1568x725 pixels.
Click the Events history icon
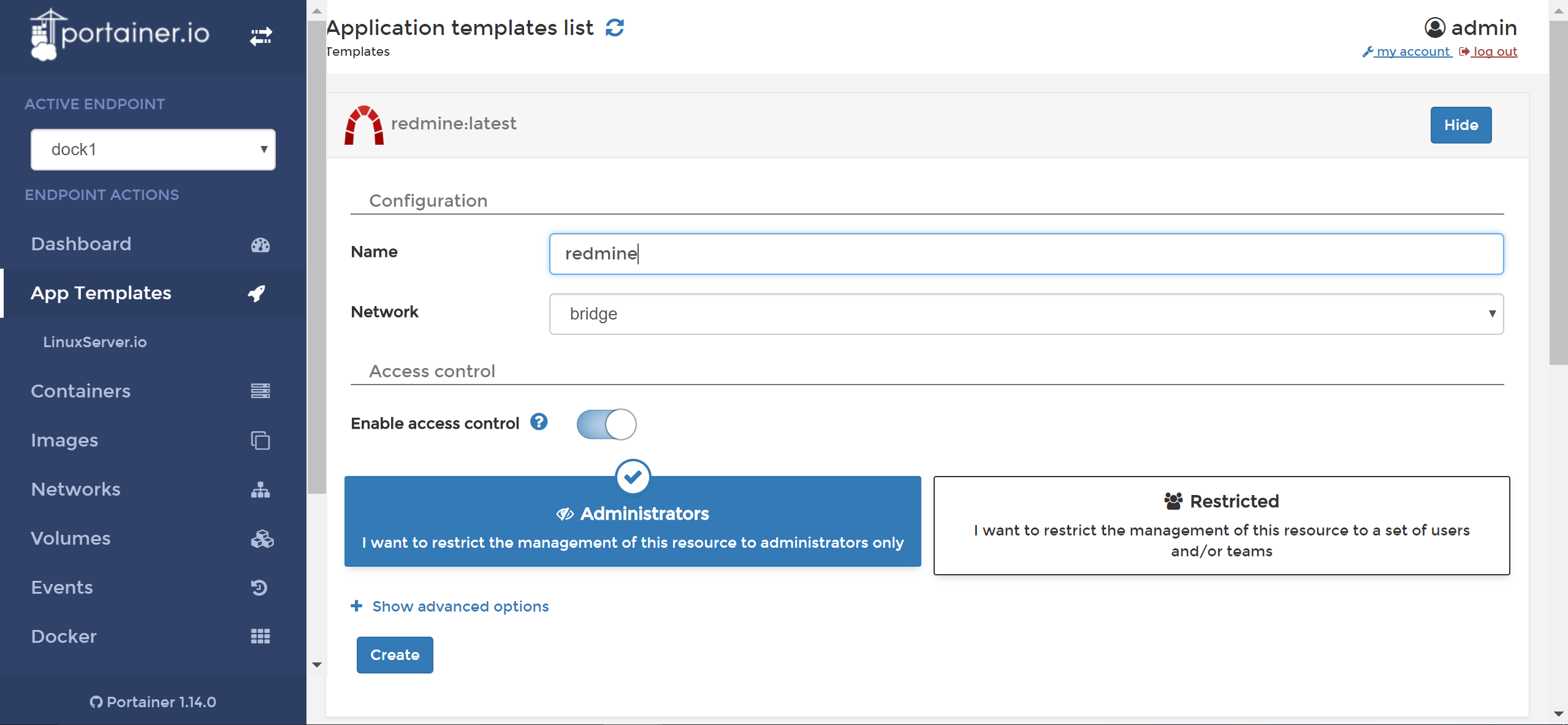(259, 588)
